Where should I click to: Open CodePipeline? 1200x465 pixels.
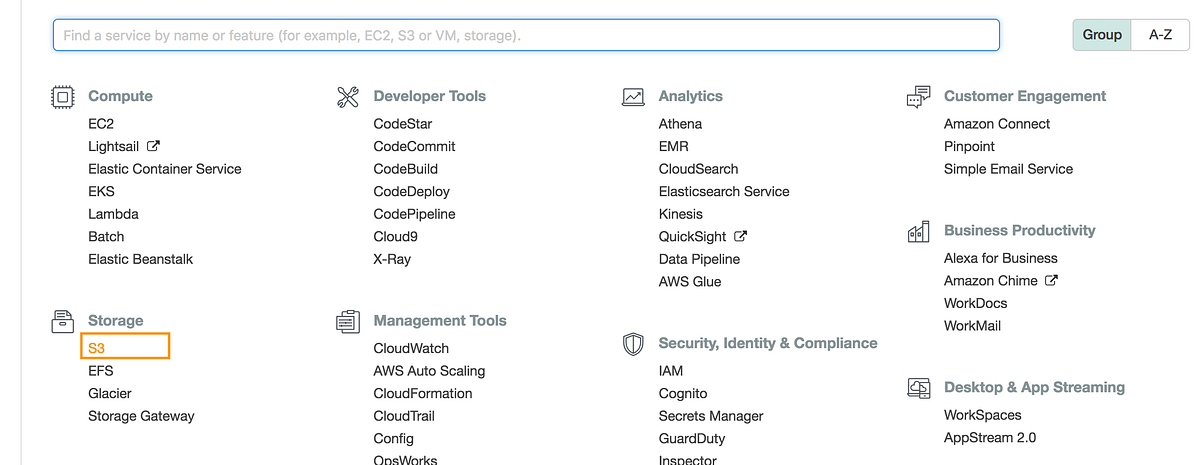[414, 214]
